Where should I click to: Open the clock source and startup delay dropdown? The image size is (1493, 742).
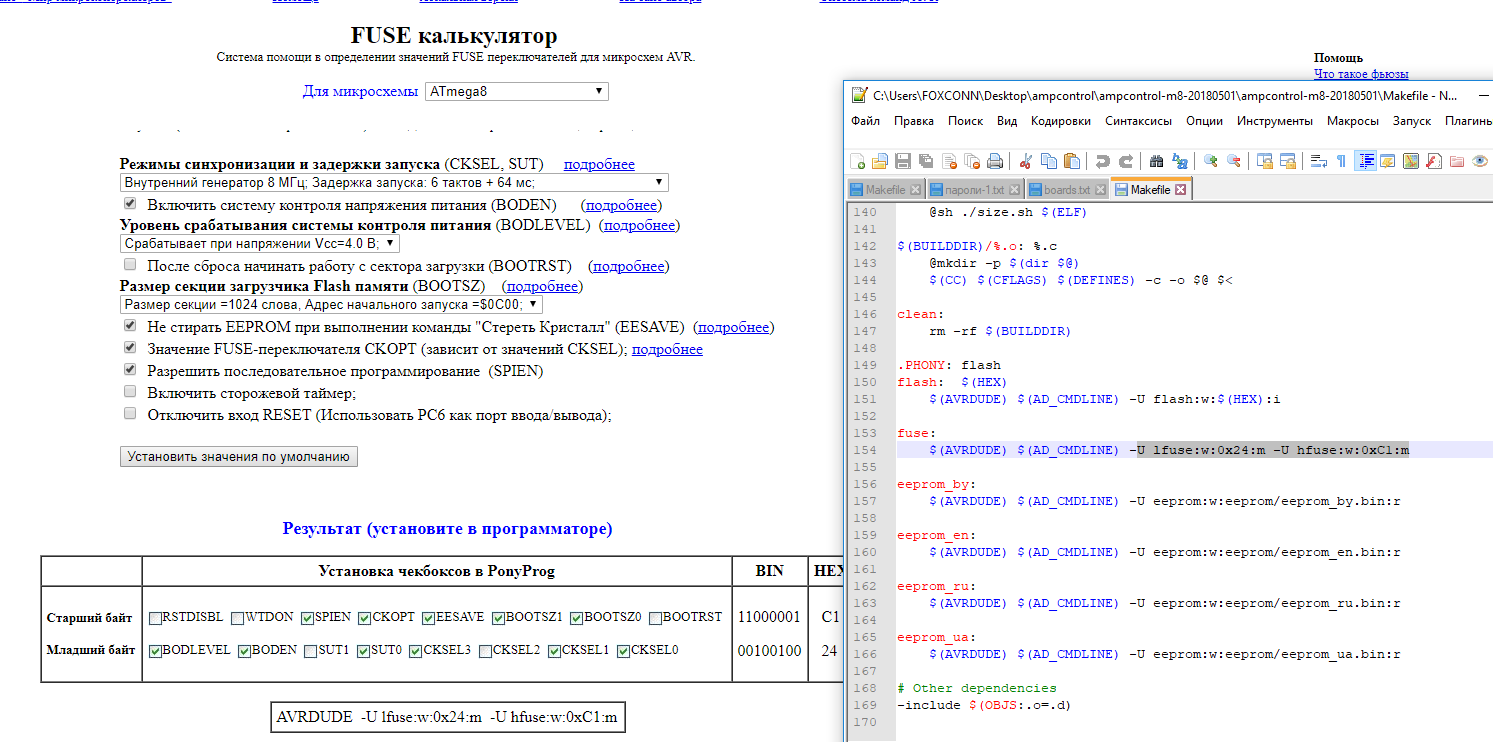tap(394, 182)
